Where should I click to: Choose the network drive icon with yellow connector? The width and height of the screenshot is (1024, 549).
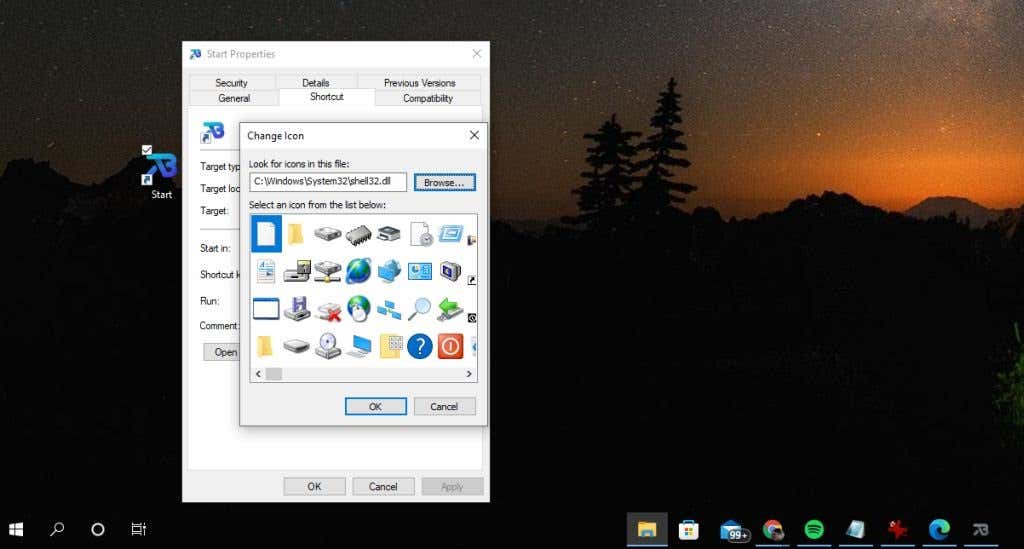coord(327,271)
